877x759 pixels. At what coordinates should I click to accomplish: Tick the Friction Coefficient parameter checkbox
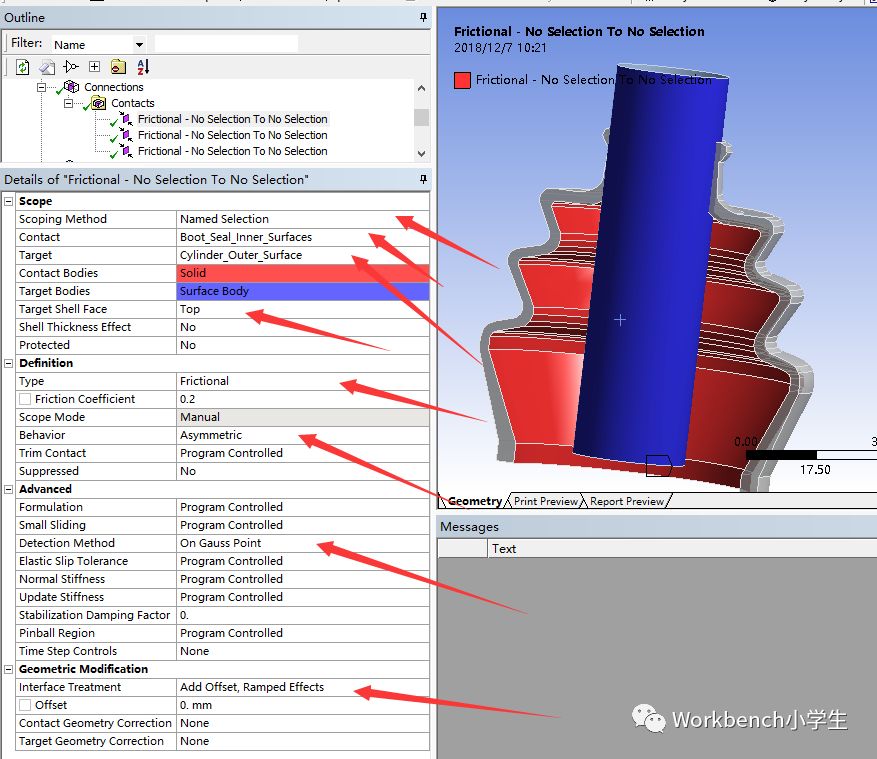coord(26,399)
